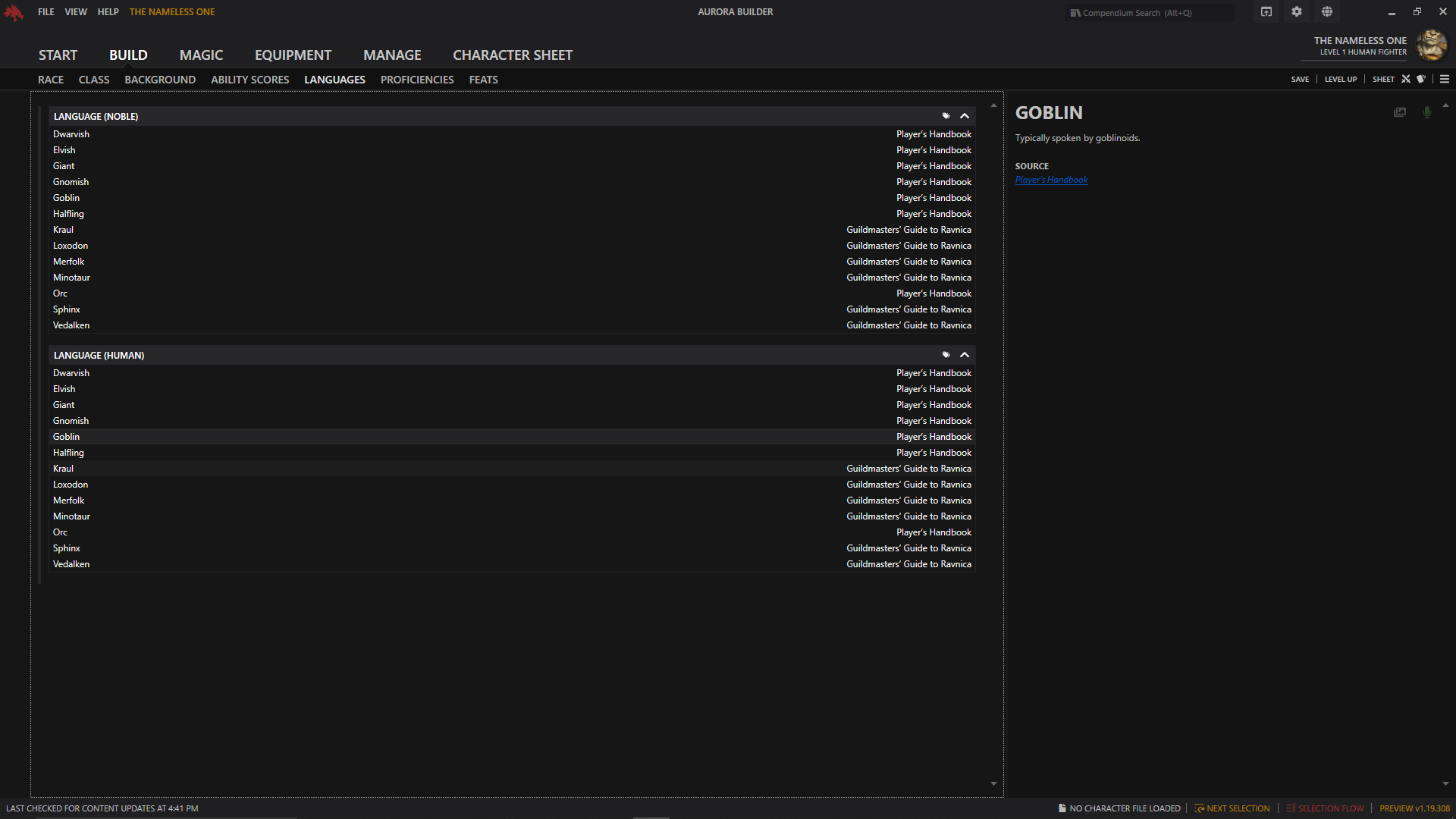Click the crossed swords icon beside Sheet
The image size is (1456, 819).
(1406, 79)
